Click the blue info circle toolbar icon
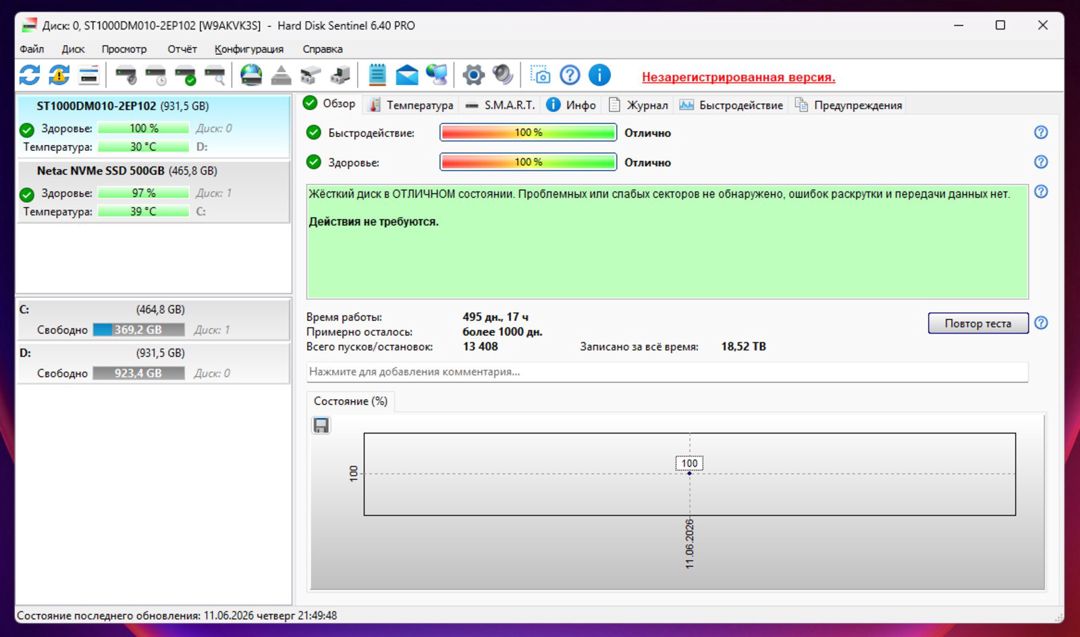This screenshot has height=637, width=1080. point(599,75)
